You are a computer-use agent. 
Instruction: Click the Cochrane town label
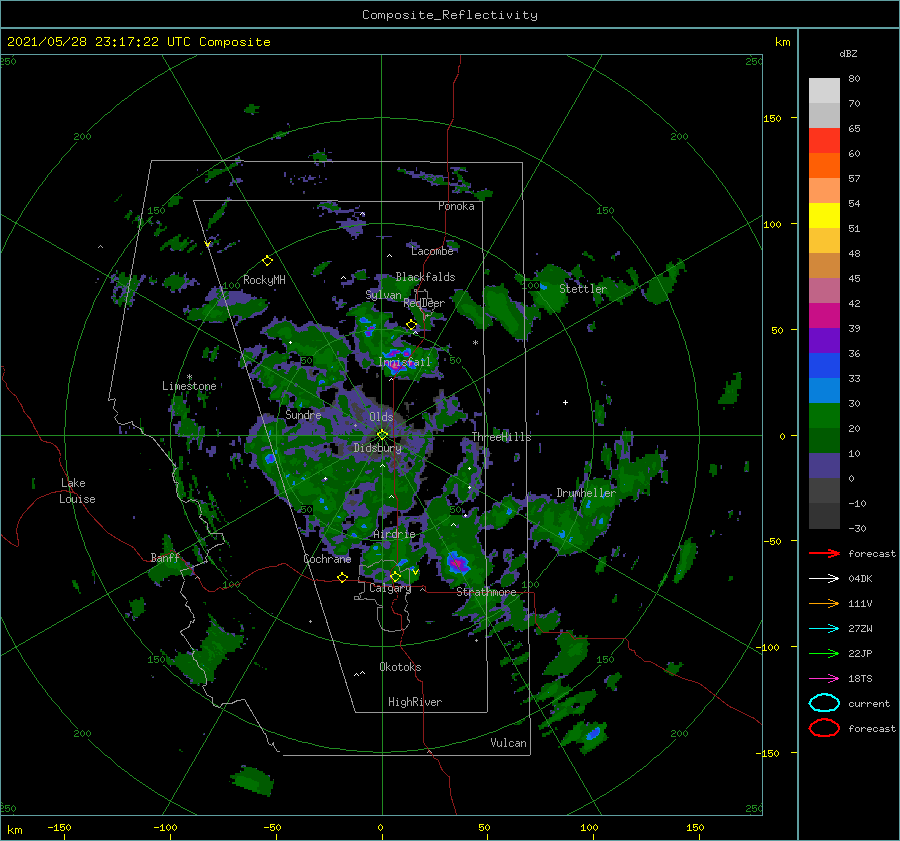[x=327, y=559]
